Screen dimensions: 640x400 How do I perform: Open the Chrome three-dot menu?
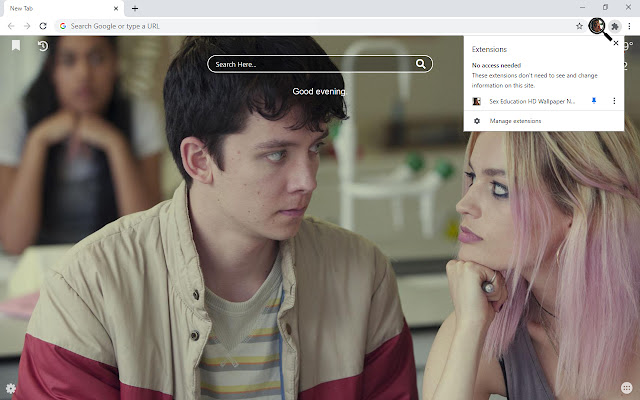(x=629, y=26)
